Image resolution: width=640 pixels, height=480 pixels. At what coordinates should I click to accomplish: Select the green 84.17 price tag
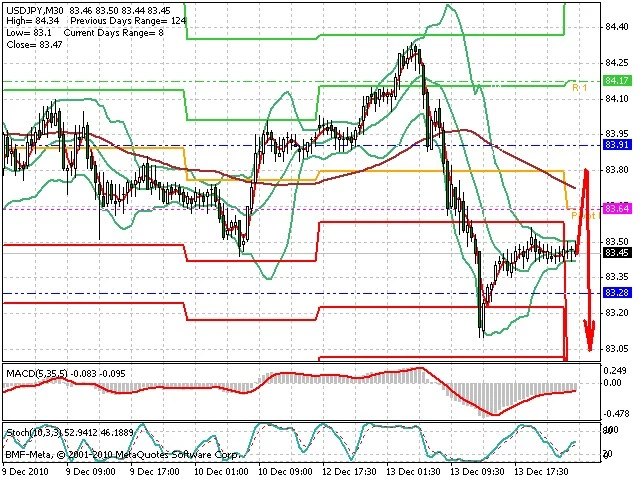click(x=617, y=80)
